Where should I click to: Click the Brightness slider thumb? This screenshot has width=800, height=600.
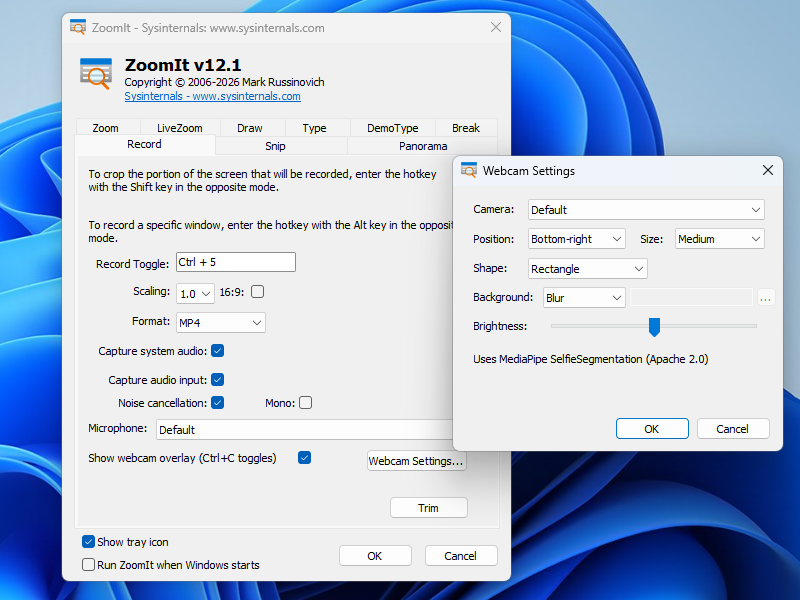pyautogui.click(x=654, y=327)
